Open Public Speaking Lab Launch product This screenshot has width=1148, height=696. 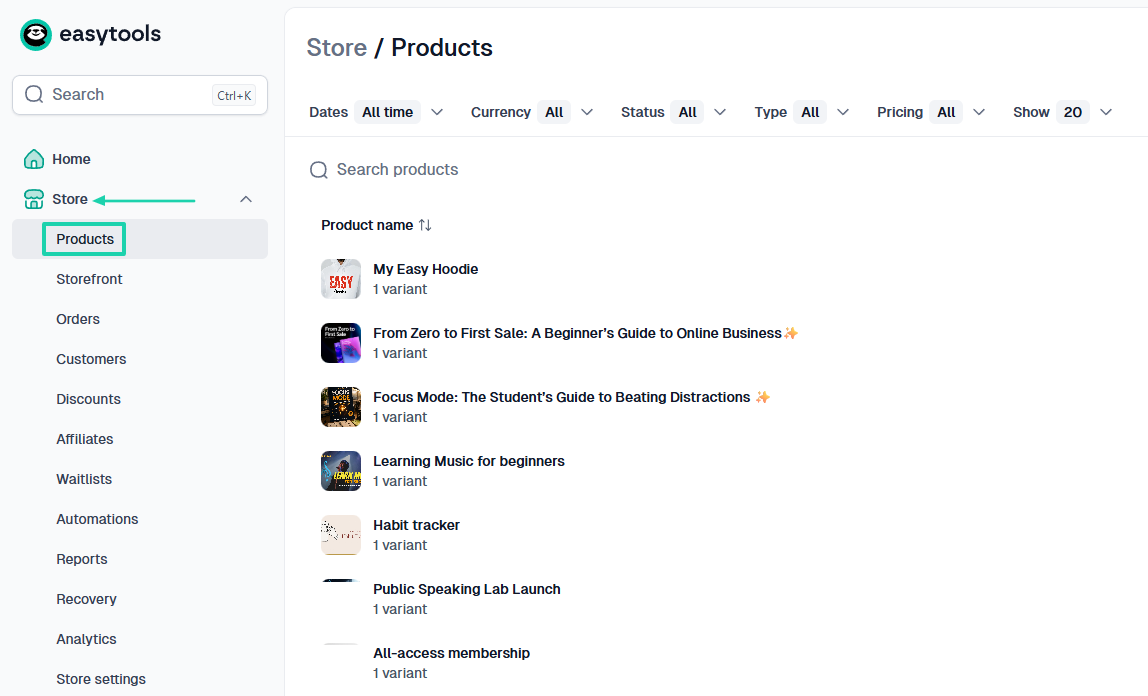tap(466, 589)
